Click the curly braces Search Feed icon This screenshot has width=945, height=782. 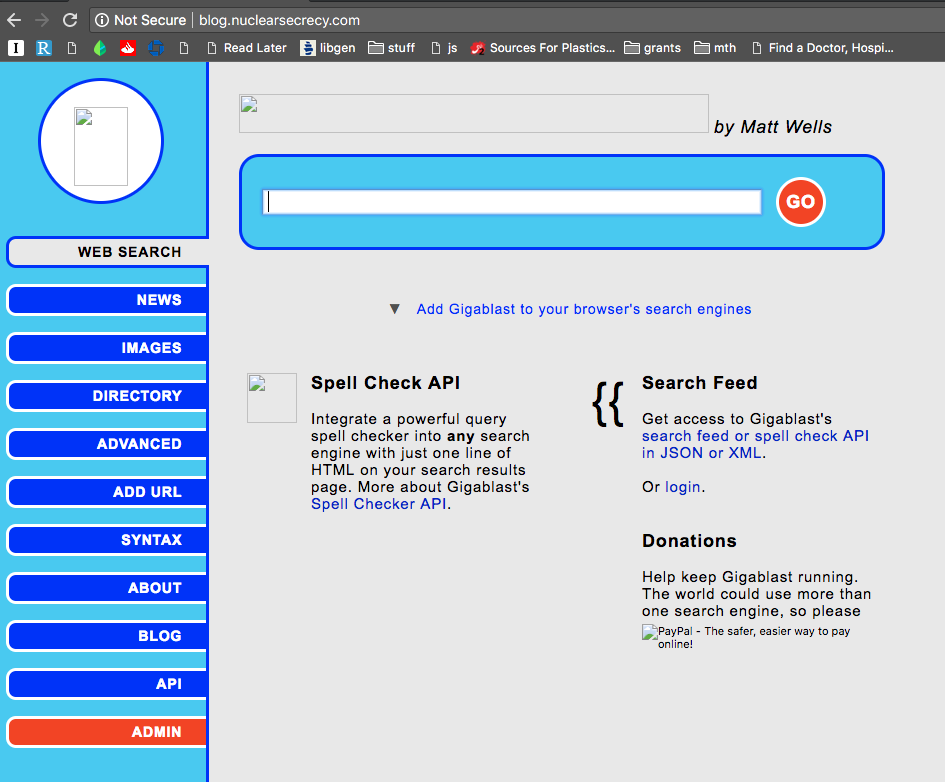tap(608, 404)
